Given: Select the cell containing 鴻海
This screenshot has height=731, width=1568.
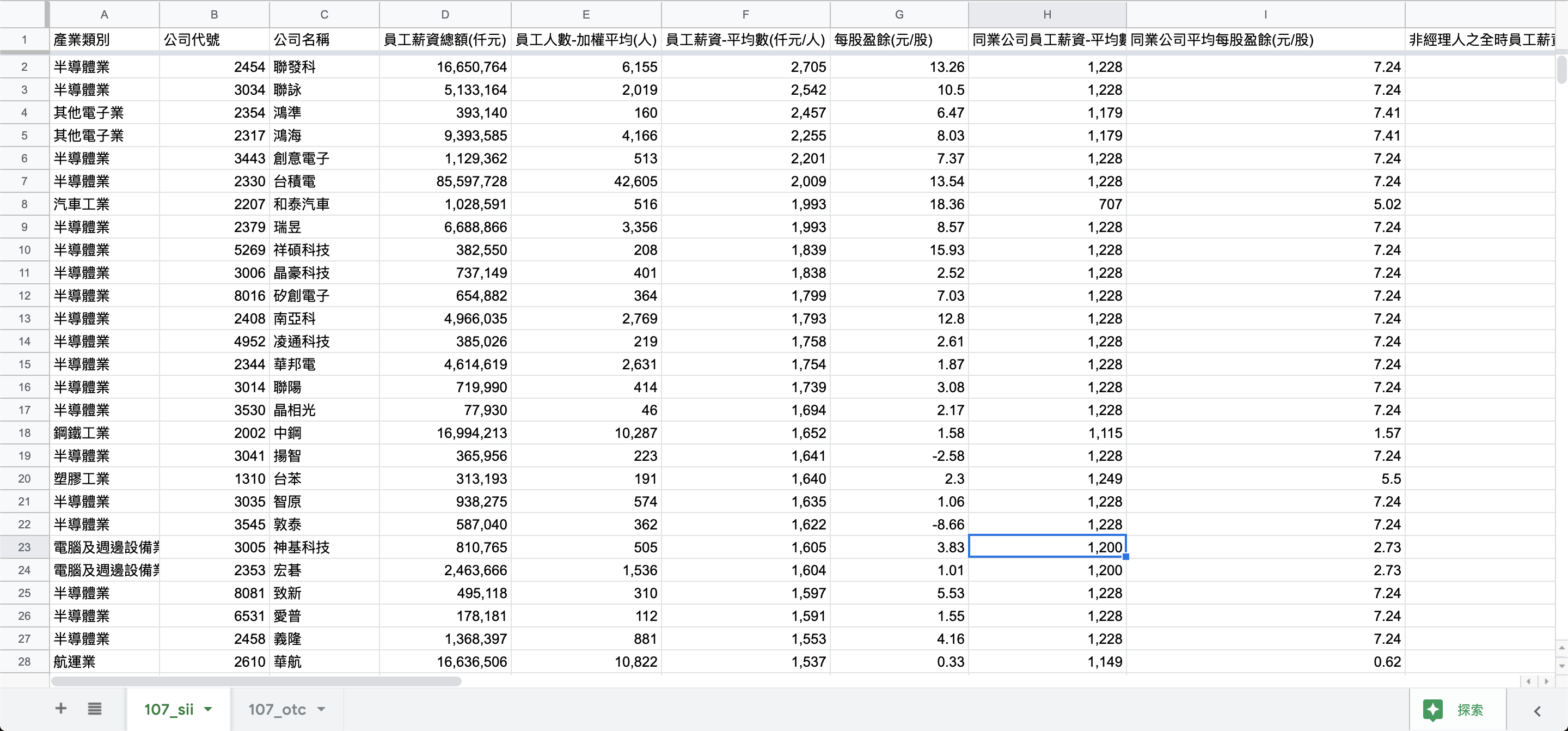Looking at the screenshot, I should click(x=324, y=135).
